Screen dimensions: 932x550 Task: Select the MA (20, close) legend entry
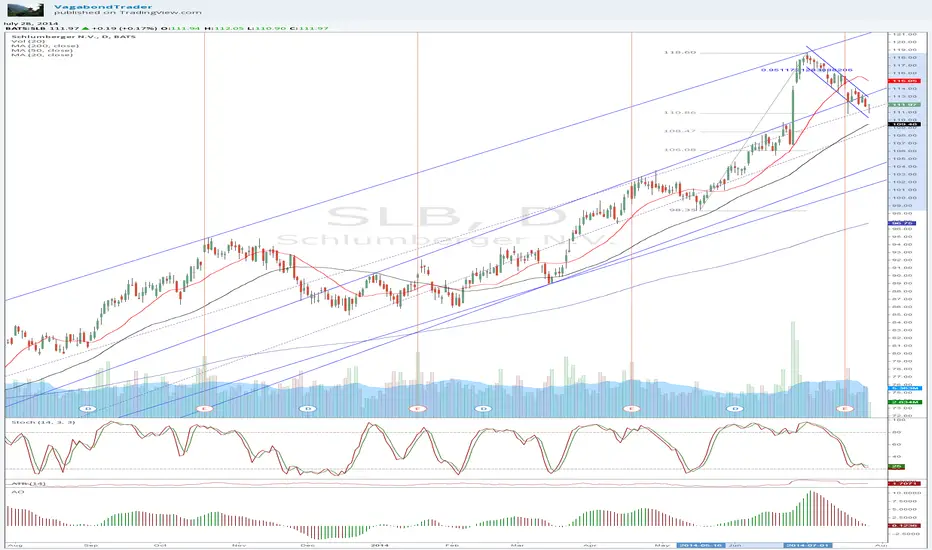(x=42, y=55)
